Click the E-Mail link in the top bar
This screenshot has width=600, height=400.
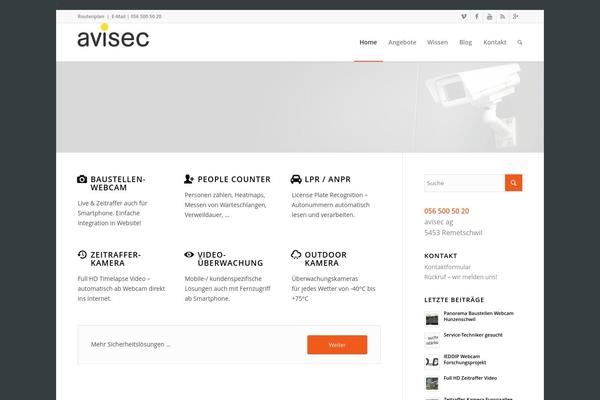tap(119, 16)
